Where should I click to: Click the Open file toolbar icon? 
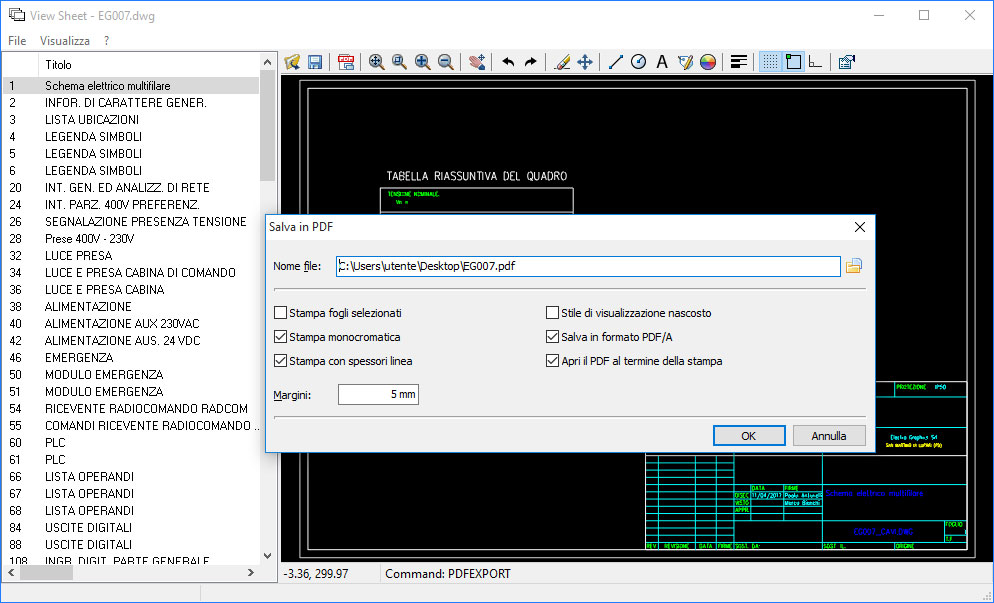point(292,62)
